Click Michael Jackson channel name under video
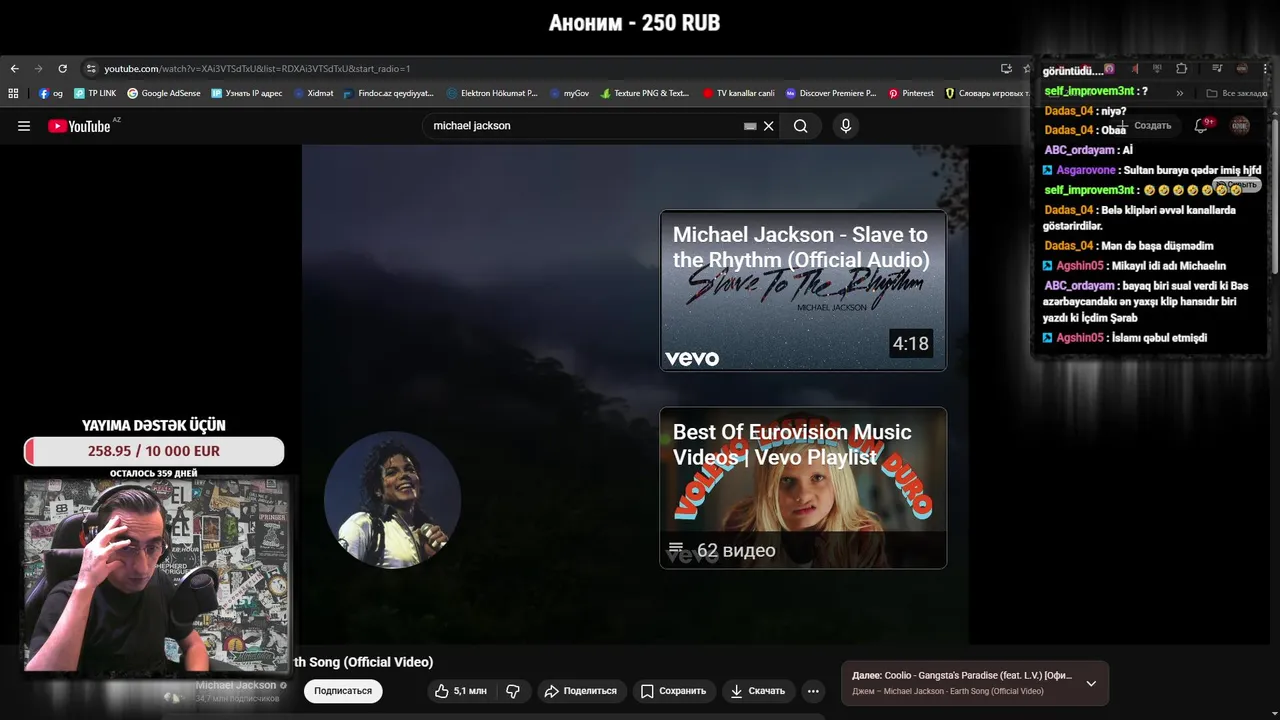Screen dimensions: 1280x720 click(236, 685)
